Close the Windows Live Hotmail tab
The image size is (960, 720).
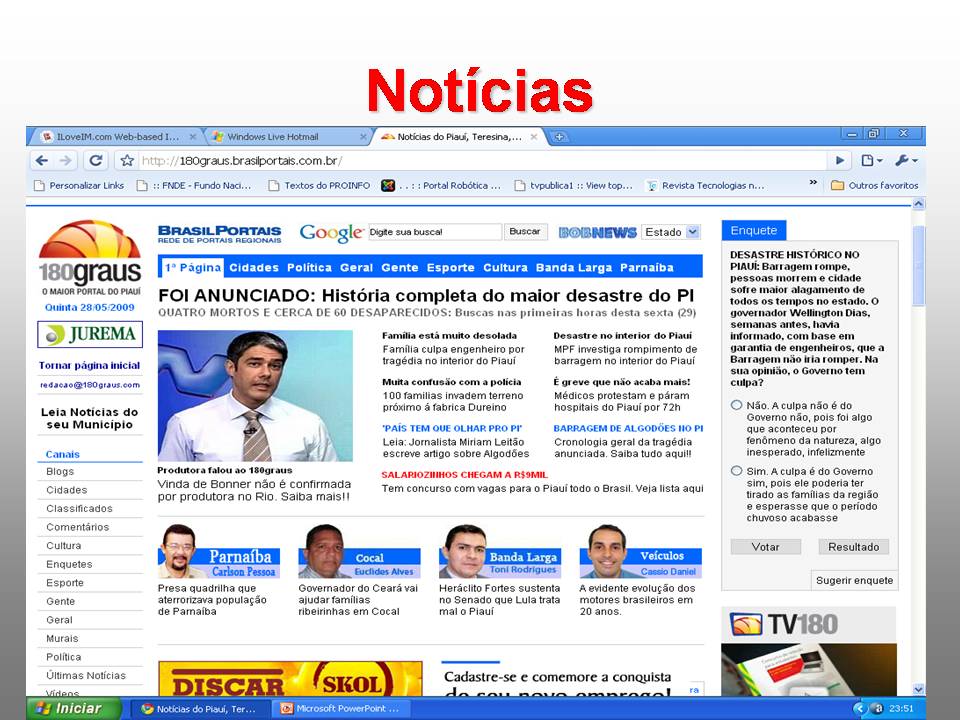pyautogui.click(x=363, y=137)
